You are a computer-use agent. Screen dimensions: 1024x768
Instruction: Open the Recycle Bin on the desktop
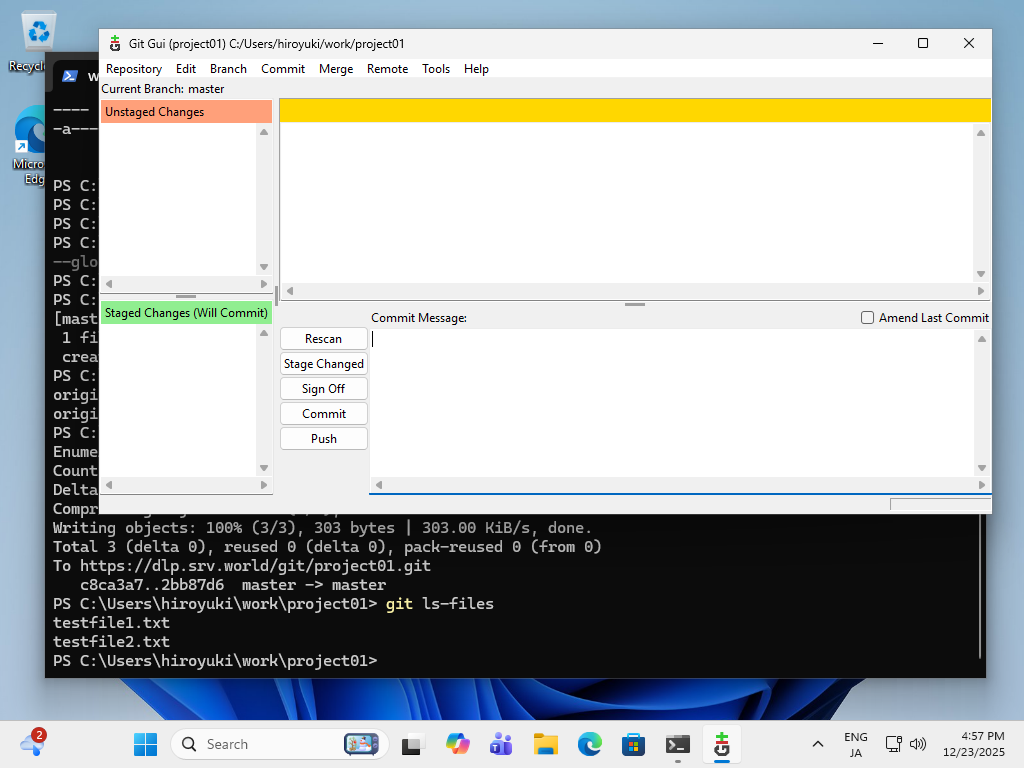point(37,30)
